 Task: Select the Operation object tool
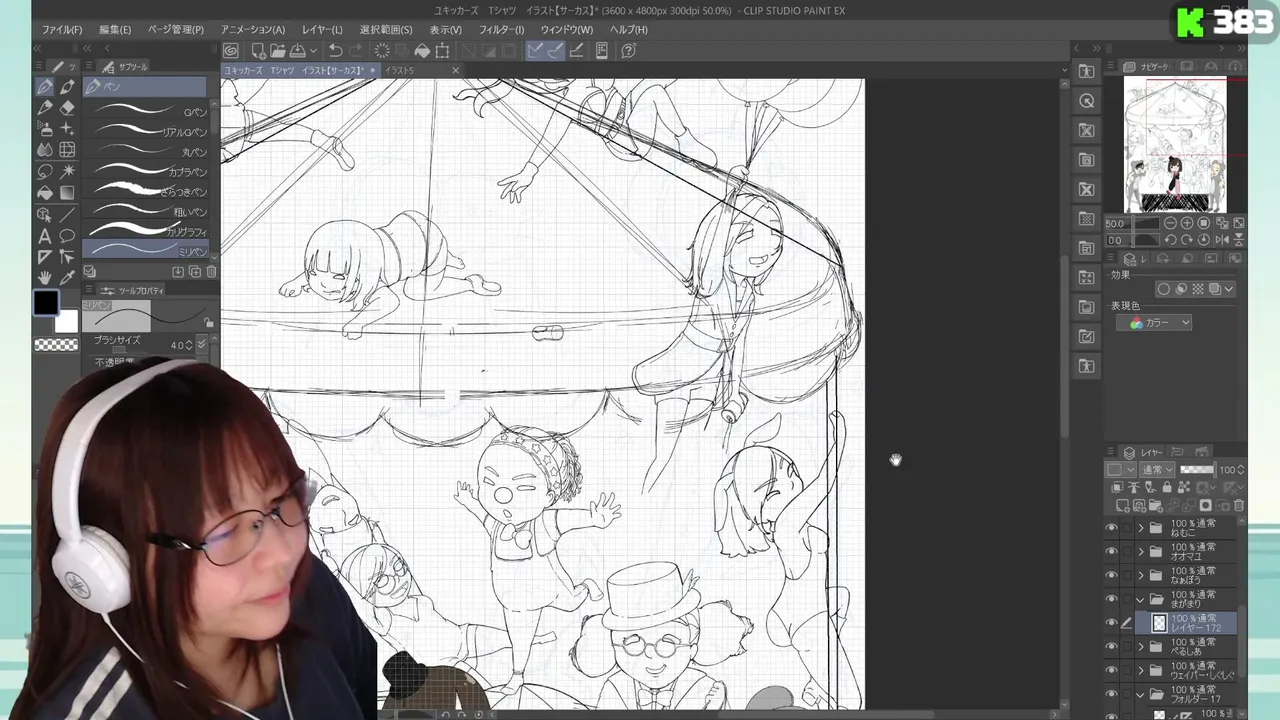pyautogui.click(x=45, y=215)
